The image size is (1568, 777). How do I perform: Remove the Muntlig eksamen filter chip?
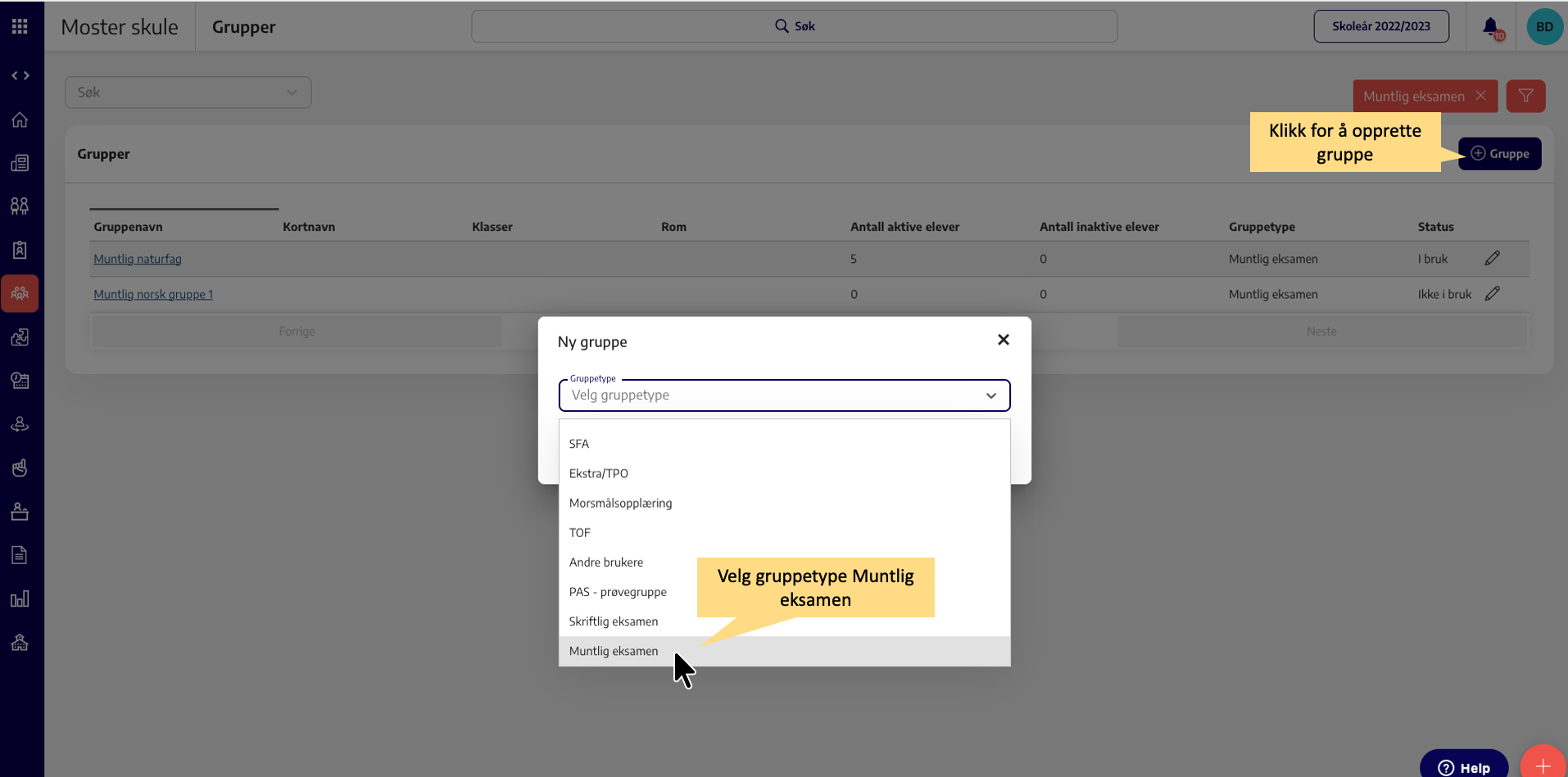[x=1480, y=96]
